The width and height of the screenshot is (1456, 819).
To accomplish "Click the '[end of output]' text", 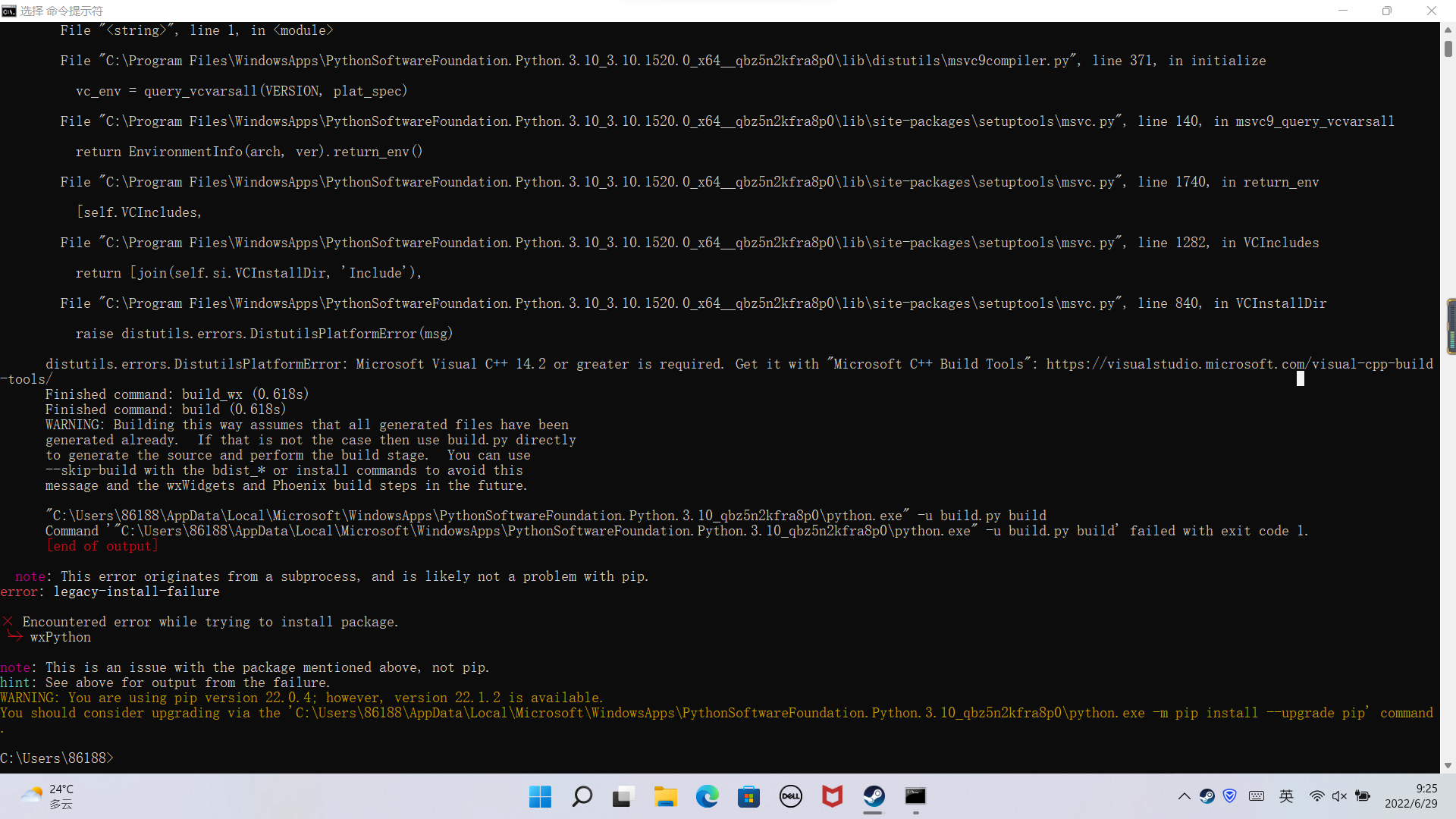I will (102, 546).
